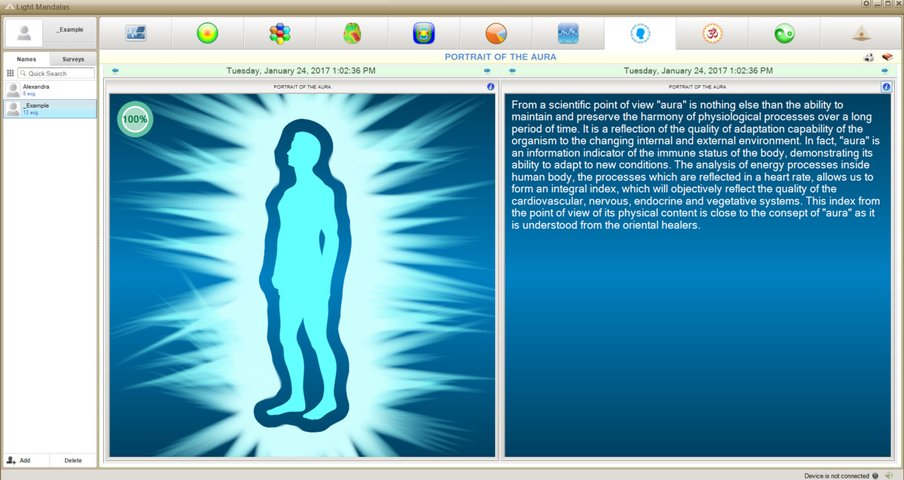The width and height of the screenshot is (904, 480).
Task: Open the green and red body map module
Action: pyautogui.click(x=352, y=33)
